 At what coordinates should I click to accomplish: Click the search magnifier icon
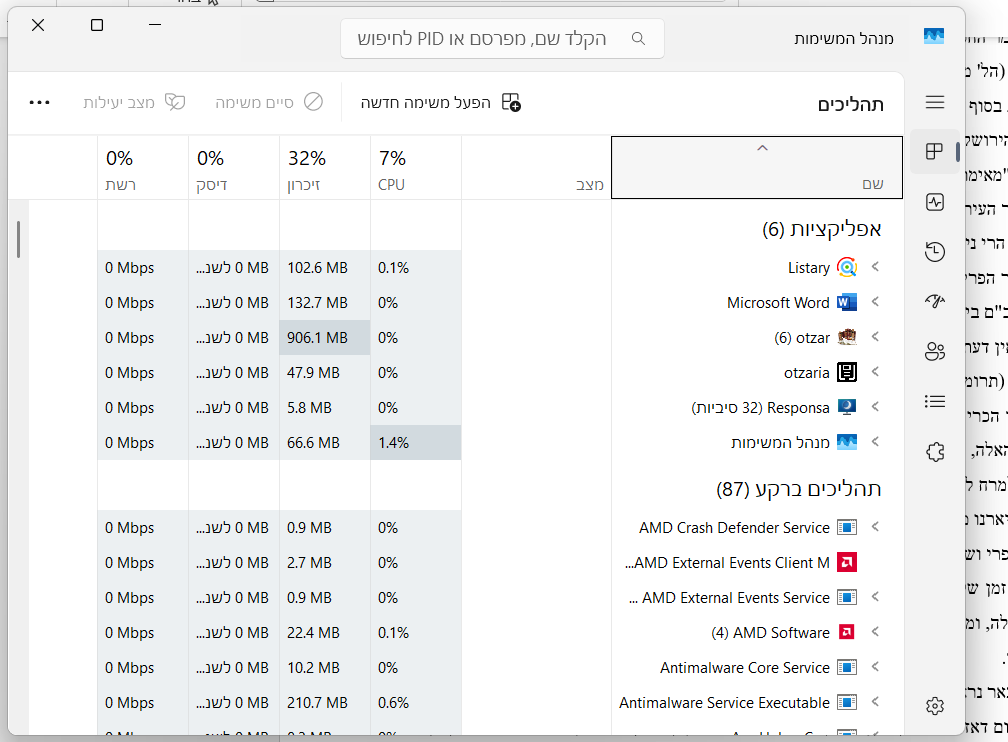[638, 39]
